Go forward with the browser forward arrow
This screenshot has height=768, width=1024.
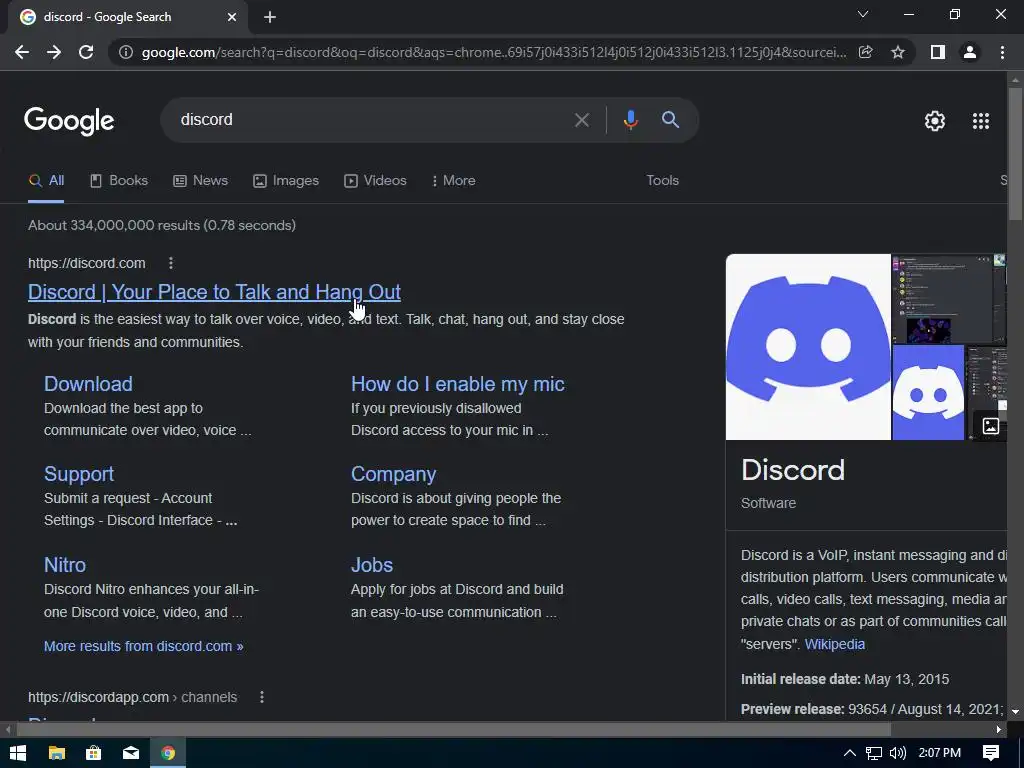click(x=54, y=52)
